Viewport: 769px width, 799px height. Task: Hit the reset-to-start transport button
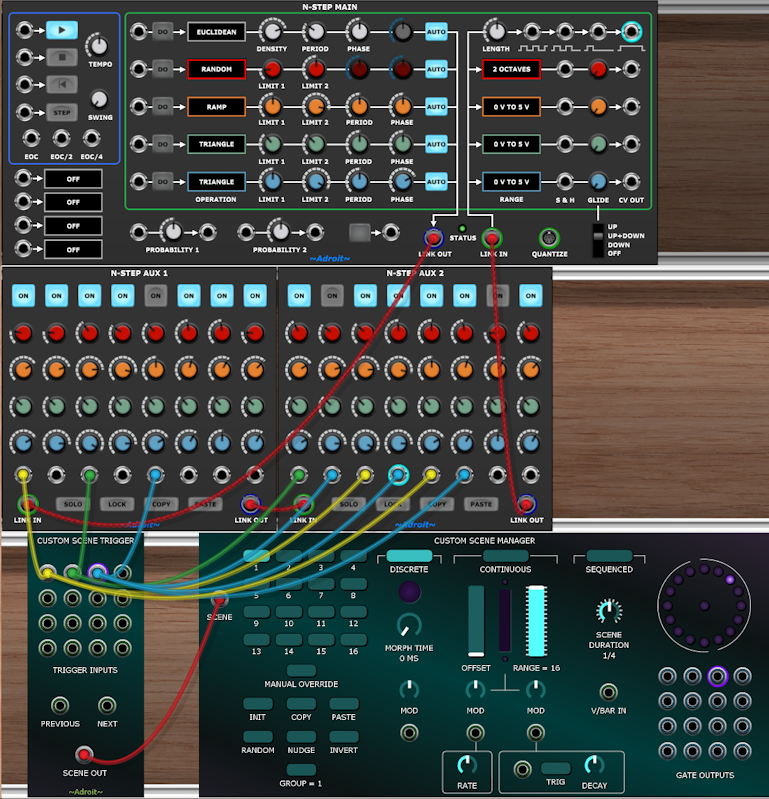61,85
